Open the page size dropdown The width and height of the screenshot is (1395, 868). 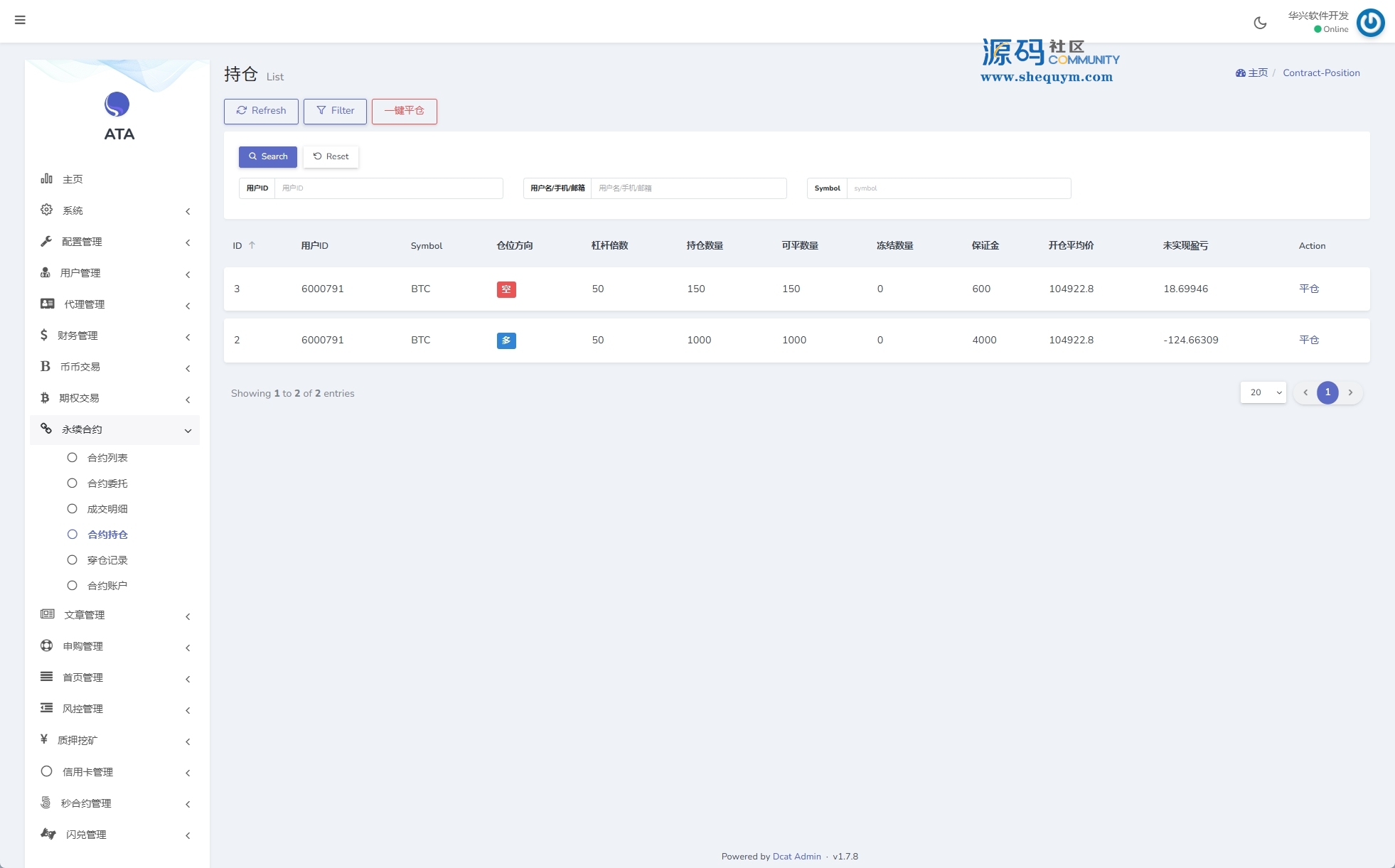[x=1263, y=392]
